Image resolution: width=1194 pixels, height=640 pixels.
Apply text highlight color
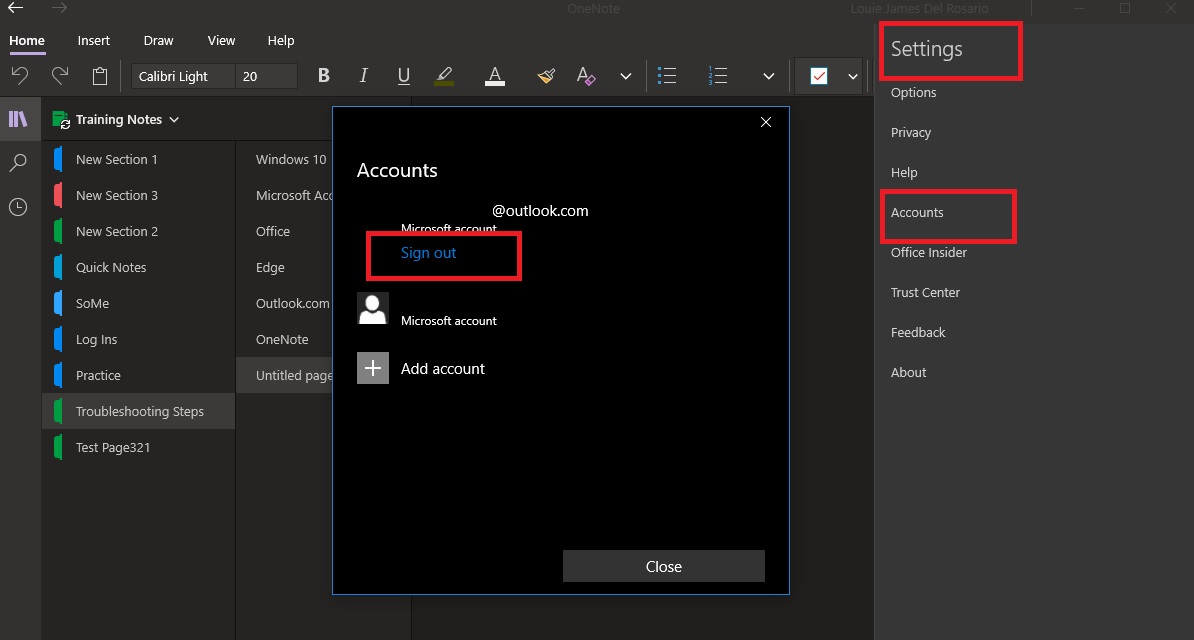click(444, 75)
